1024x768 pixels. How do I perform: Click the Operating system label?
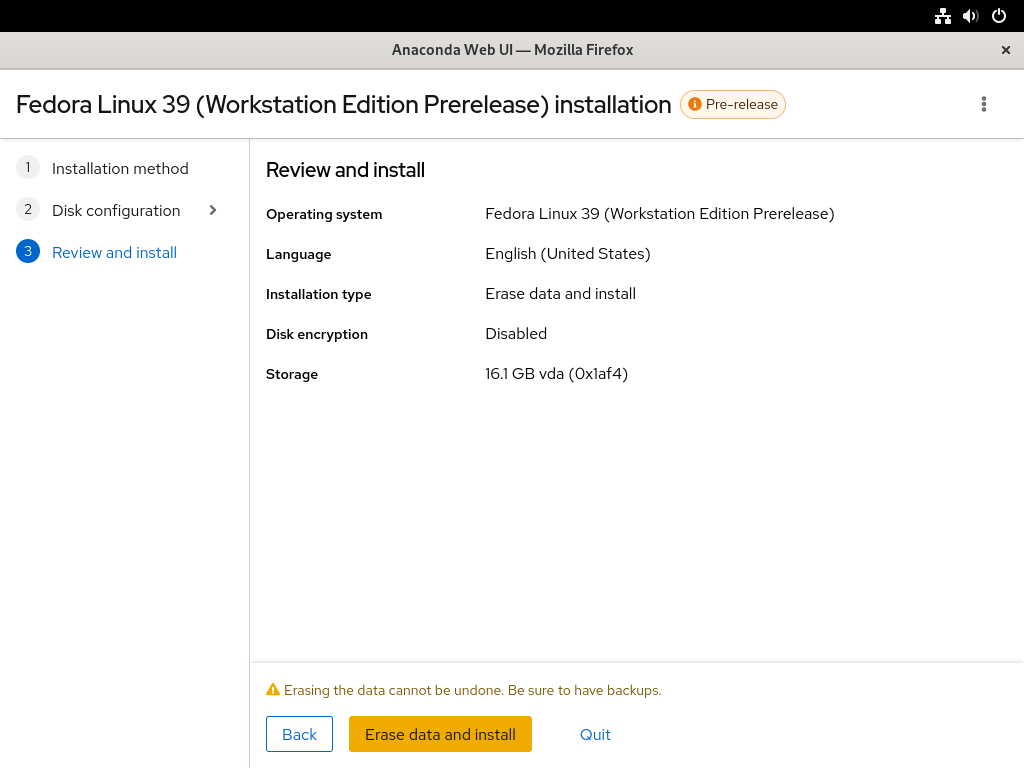click(x=324, y=214)
